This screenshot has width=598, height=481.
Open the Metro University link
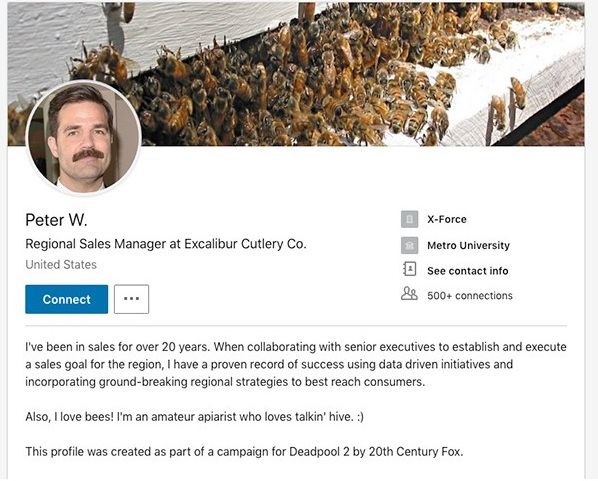point(468,245)
